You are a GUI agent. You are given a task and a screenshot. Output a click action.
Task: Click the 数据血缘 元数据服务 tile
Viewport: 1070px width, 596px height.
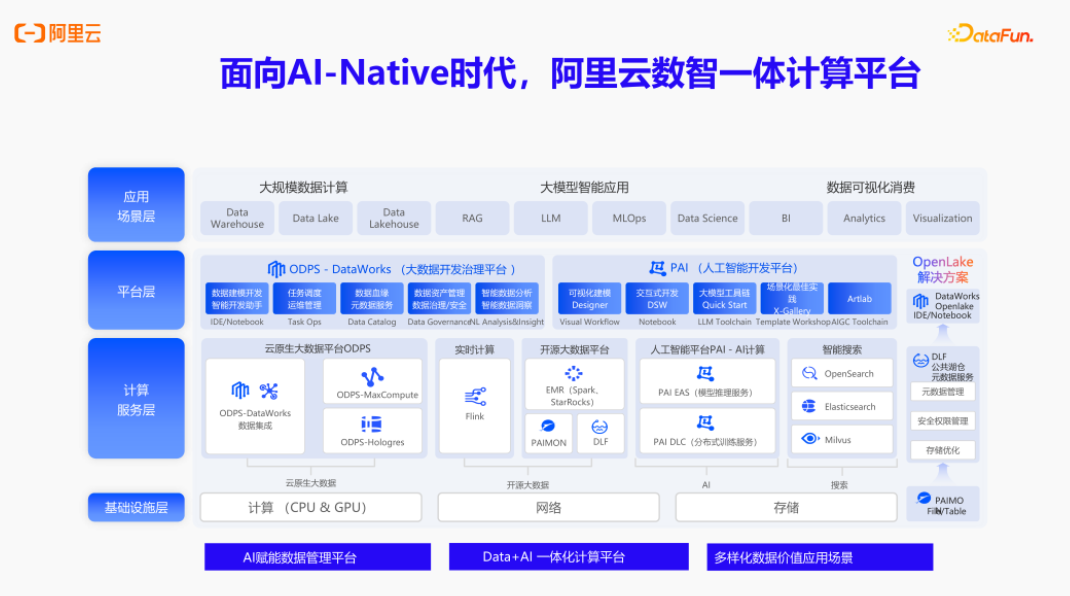372,298
